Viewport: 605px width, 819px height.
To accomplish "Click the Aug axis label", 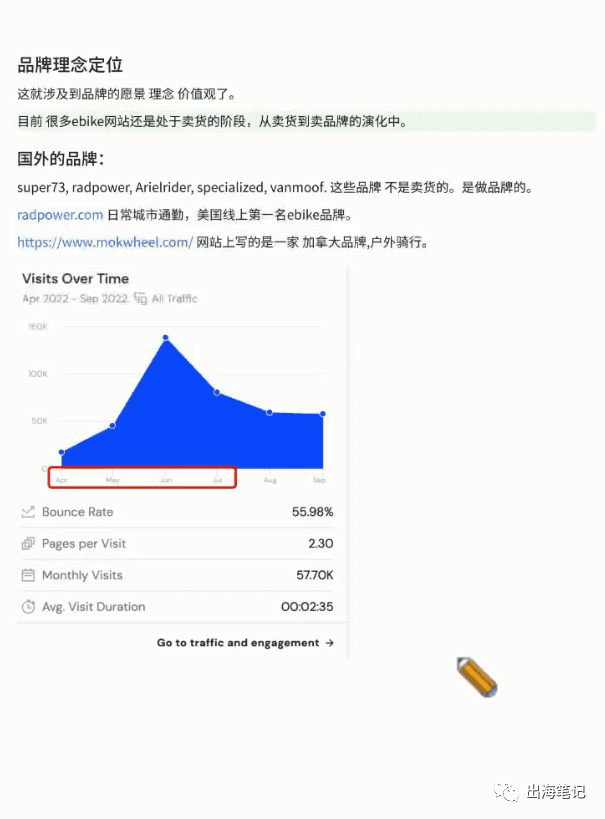I will tap(270, 480).
